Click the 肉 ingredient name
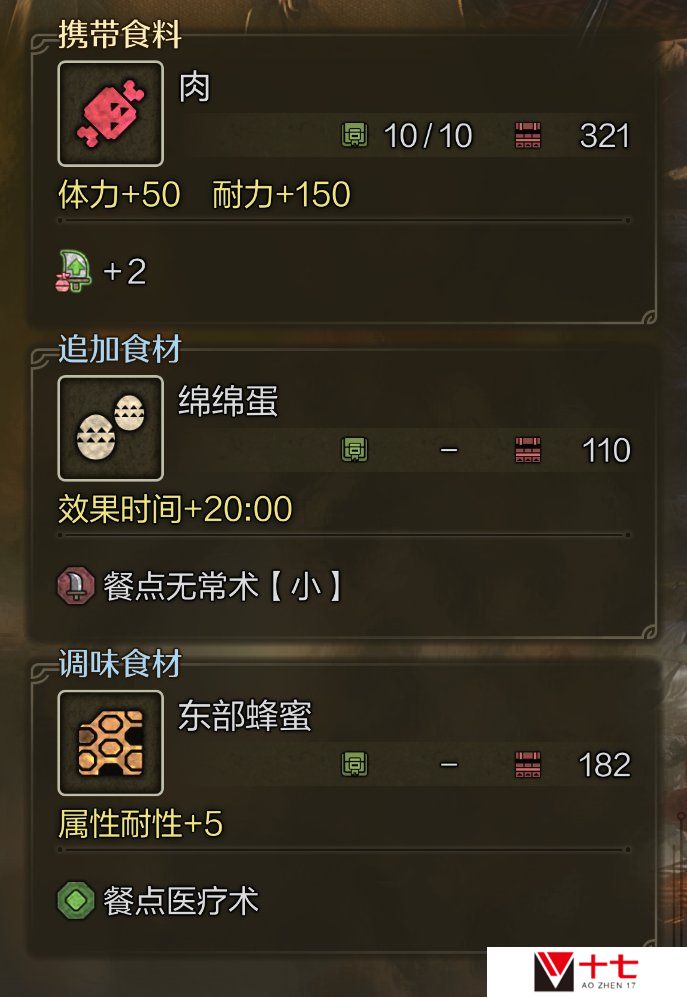The height and width of the screenshot is (997, 687). point(195,87)
